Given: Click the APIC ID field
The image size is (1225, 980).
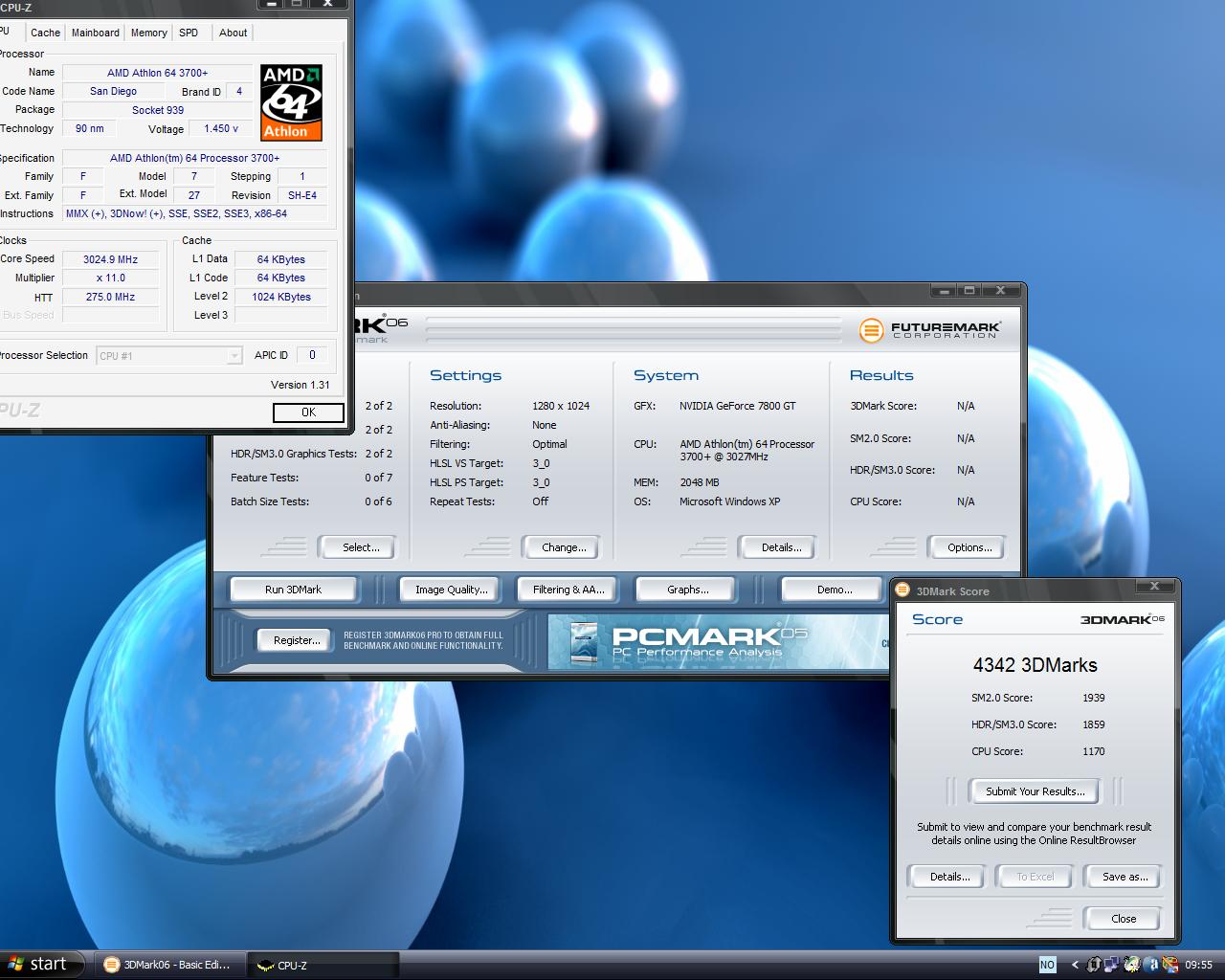Looking at the screenshot, I should [312, 355].
